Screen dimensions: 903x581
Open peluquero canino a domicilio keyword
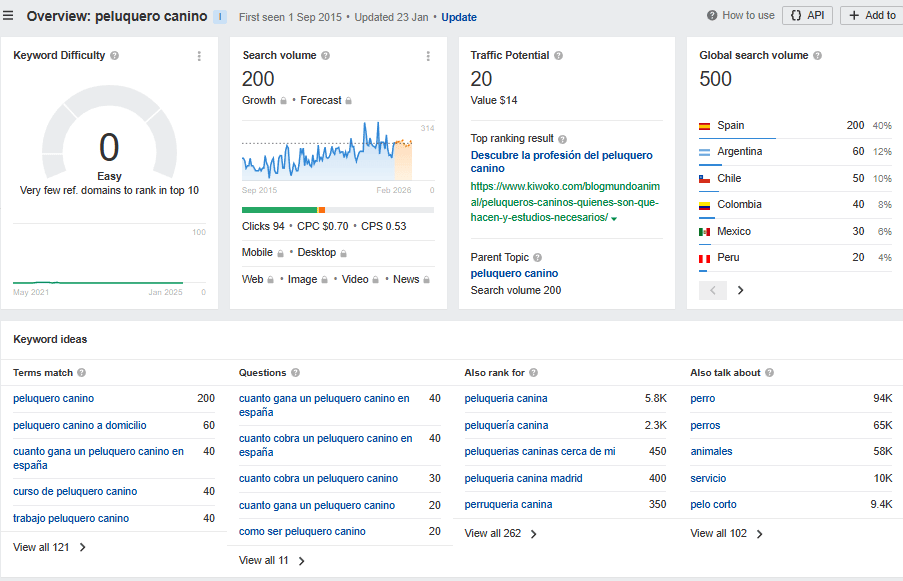pos(79,425)
